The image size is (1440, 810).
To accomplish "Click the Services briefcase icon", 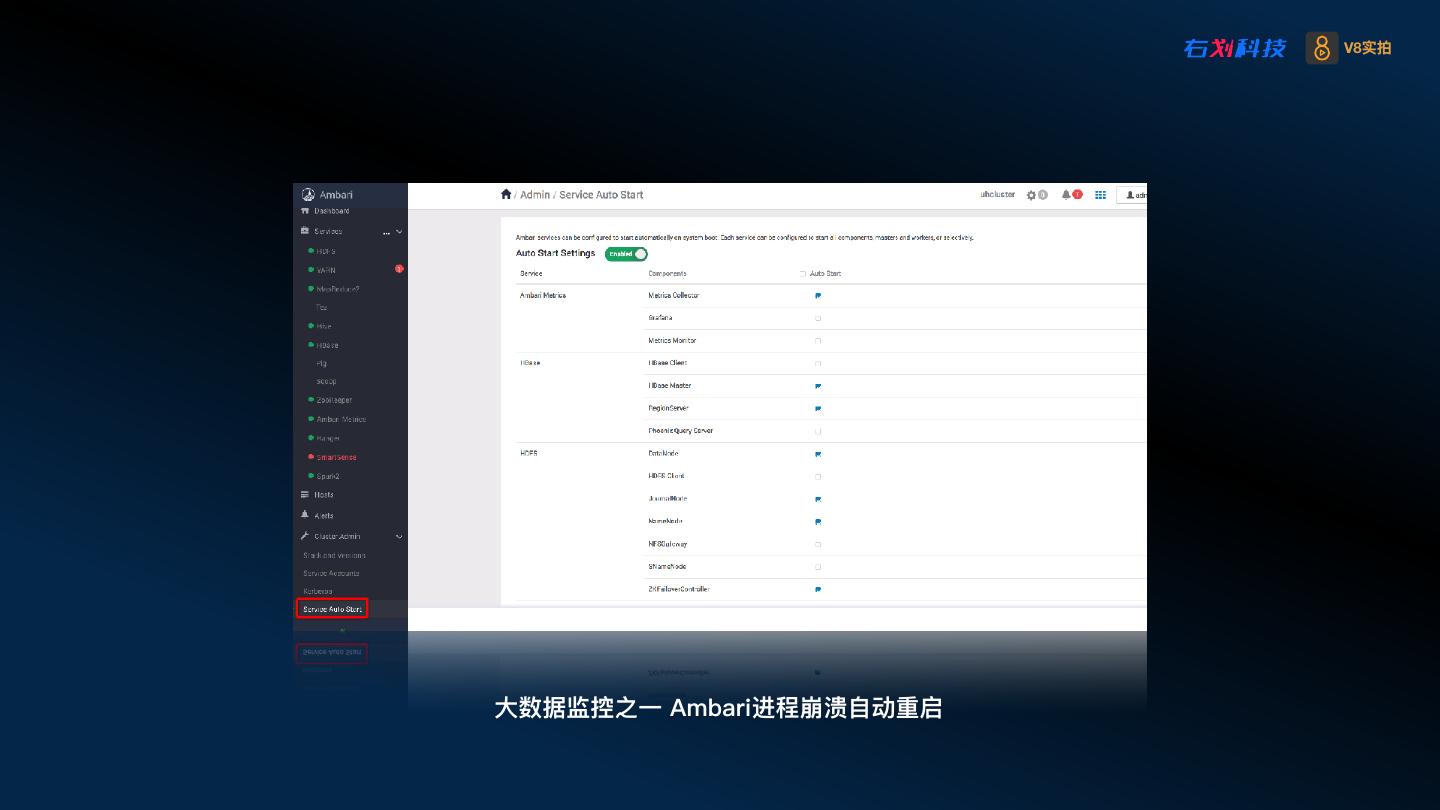I will pyautogui.click(x=305, y=231).
